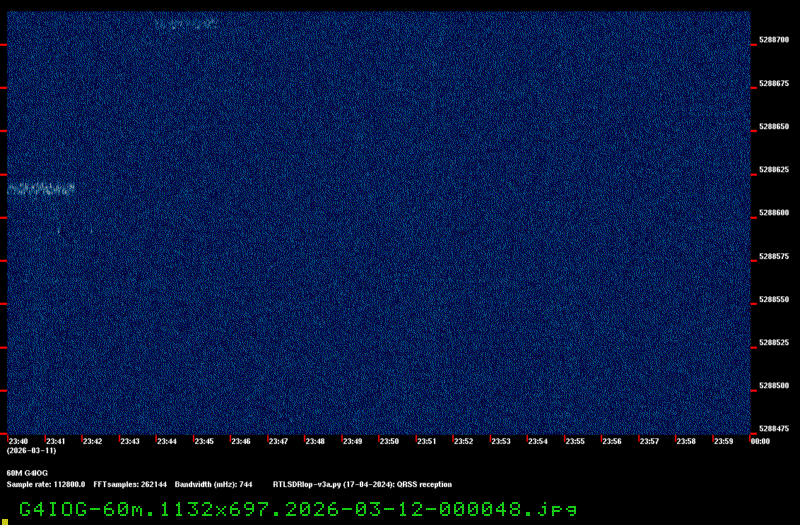Click the FFTsamples: 262144 text
This screenshot has width=800, height=525.
(130, 485)
